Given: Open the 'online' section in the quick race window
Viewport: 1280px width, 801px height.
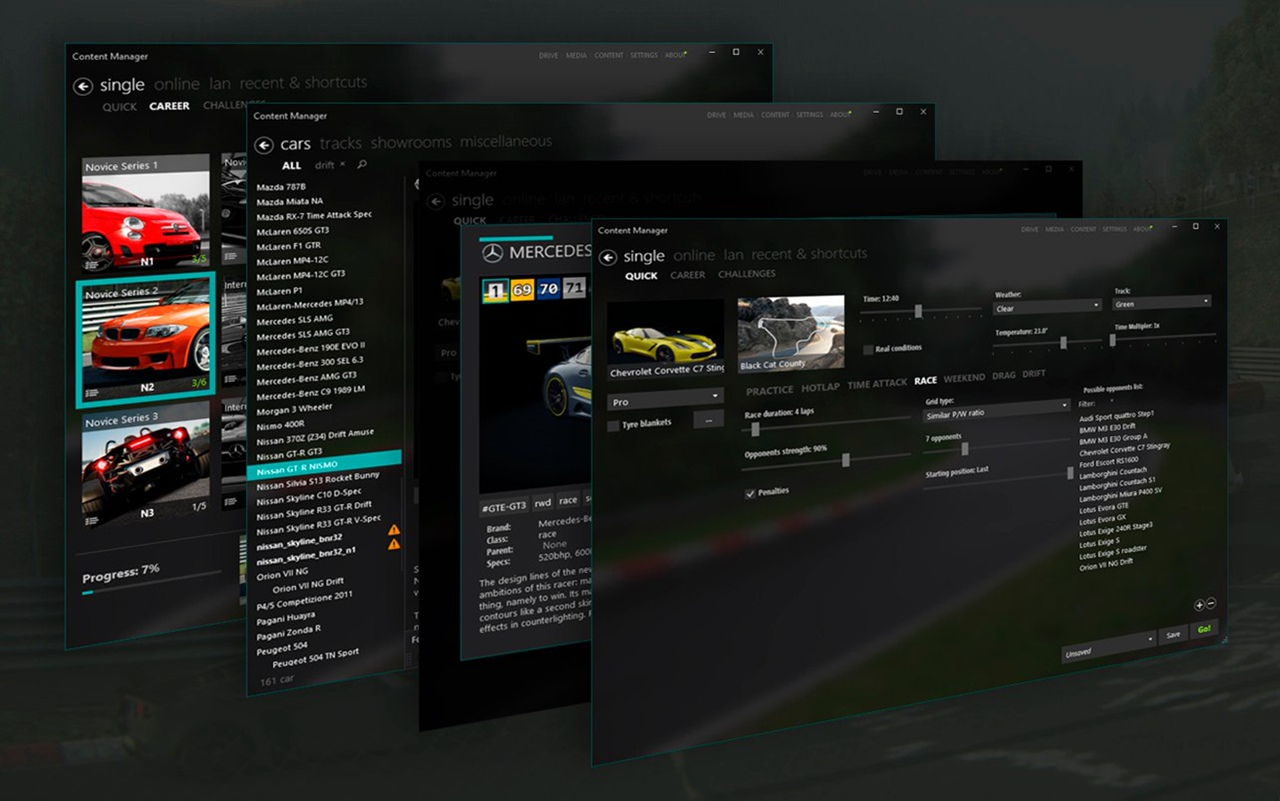Looking at the screenshot, I should click(694, 256).
